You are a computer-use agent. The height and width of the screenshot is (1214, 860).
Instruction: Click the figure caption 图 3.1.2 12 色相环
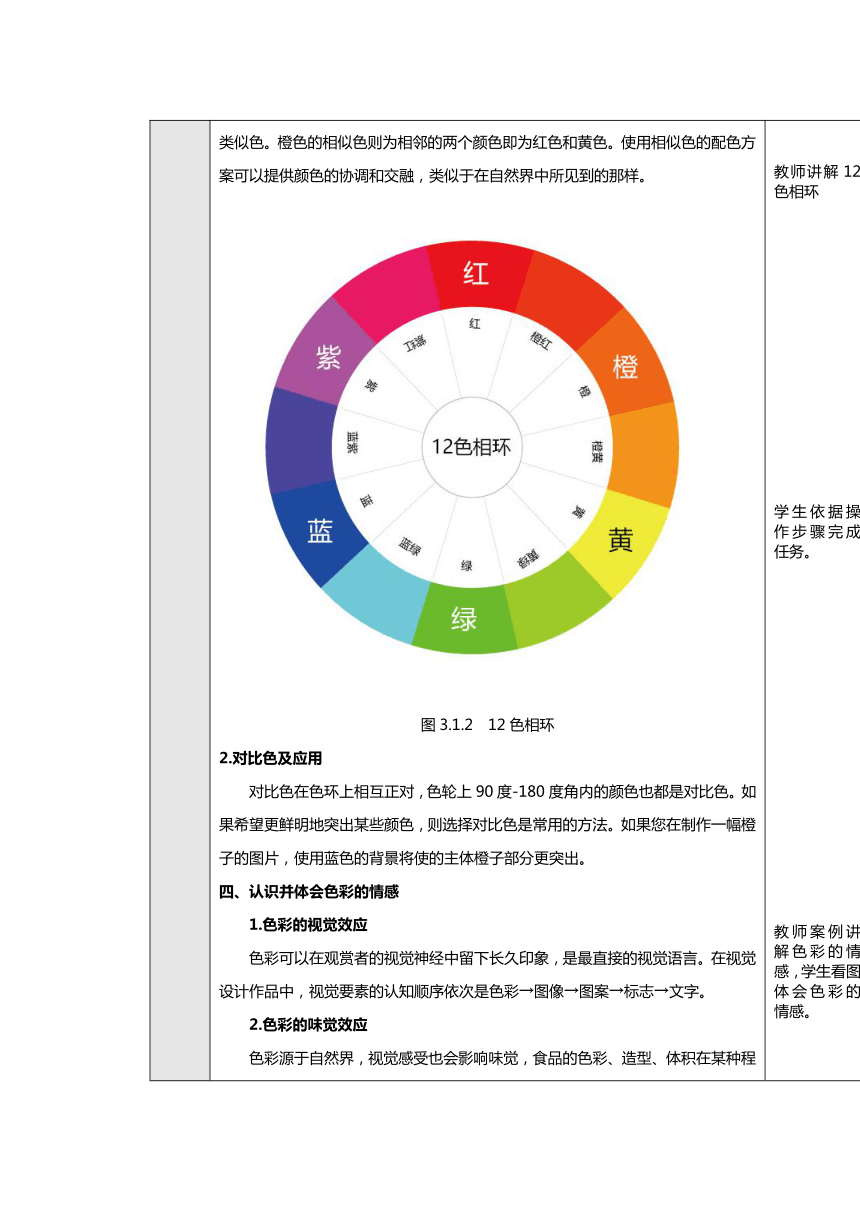487,725
